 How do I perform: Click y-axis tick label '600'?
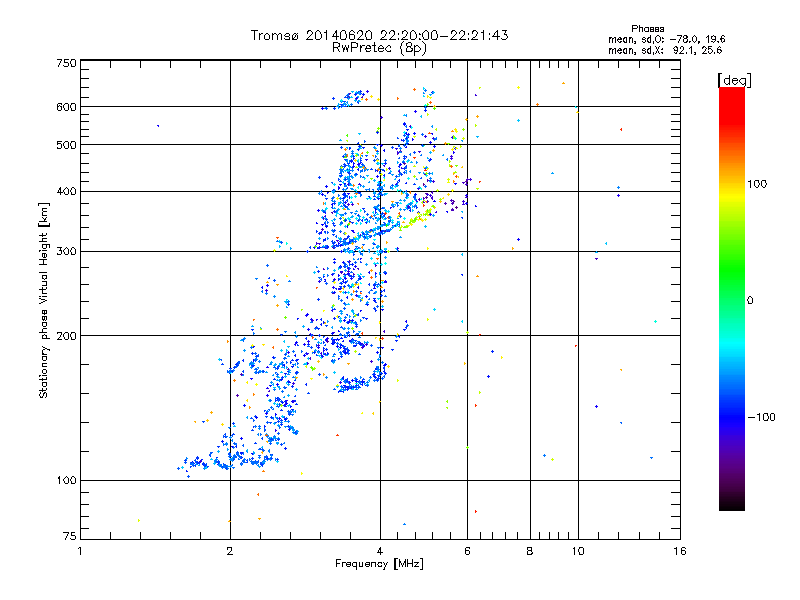click(66, 107)
